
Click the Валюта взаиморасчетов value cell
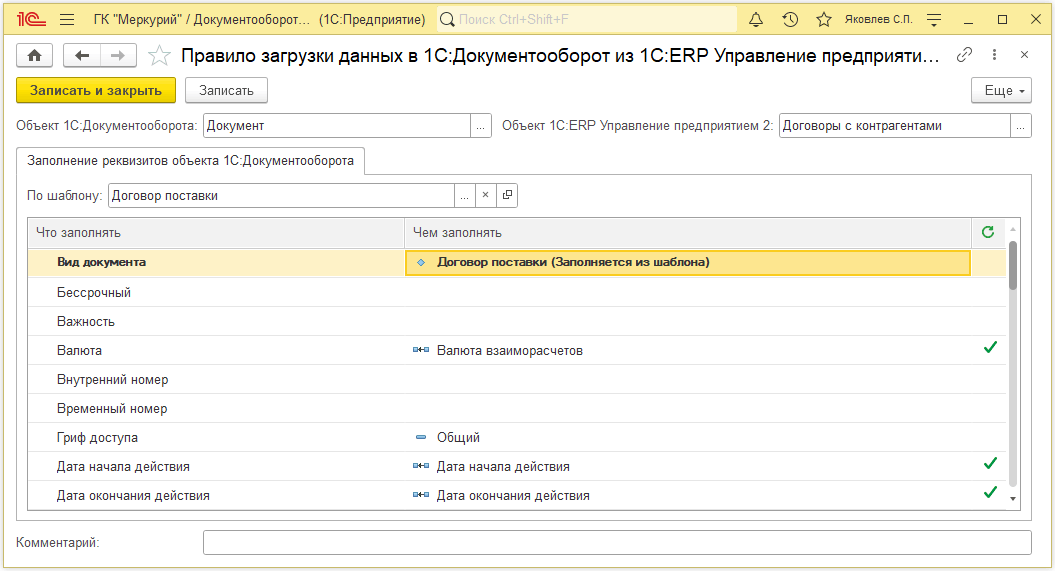pyautogui.click(x=688, y=350)
